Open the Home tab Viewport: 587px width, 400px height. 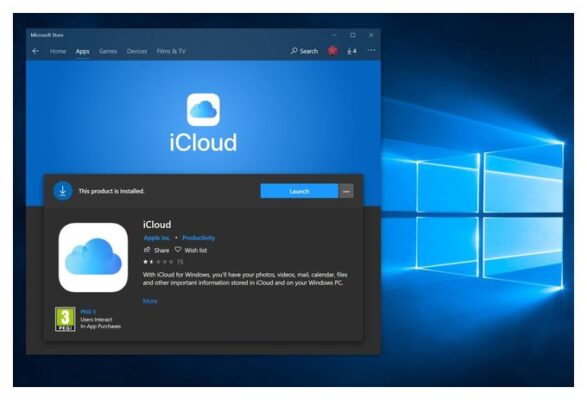(x=58, y=51)
